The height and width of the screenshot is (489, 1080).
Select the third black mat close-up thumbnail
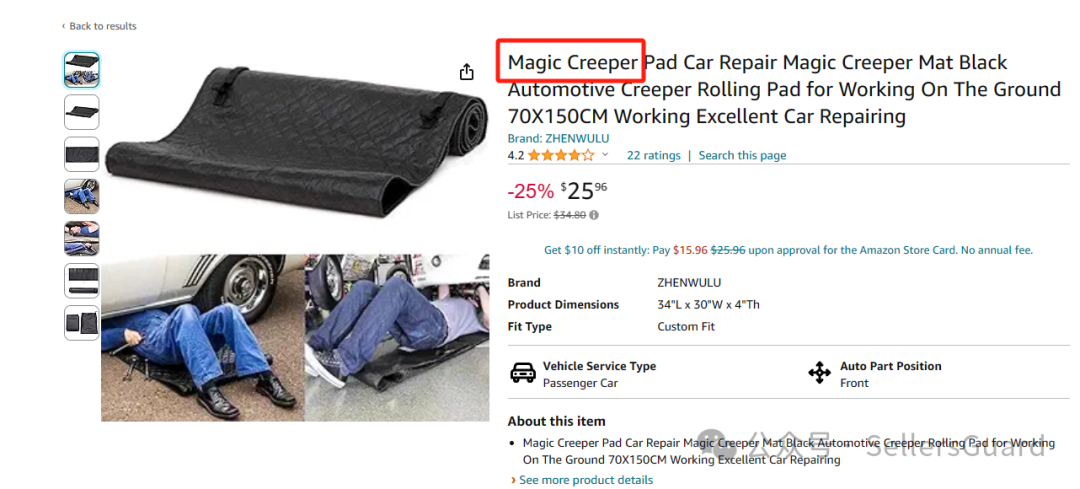tap(82, 154)
